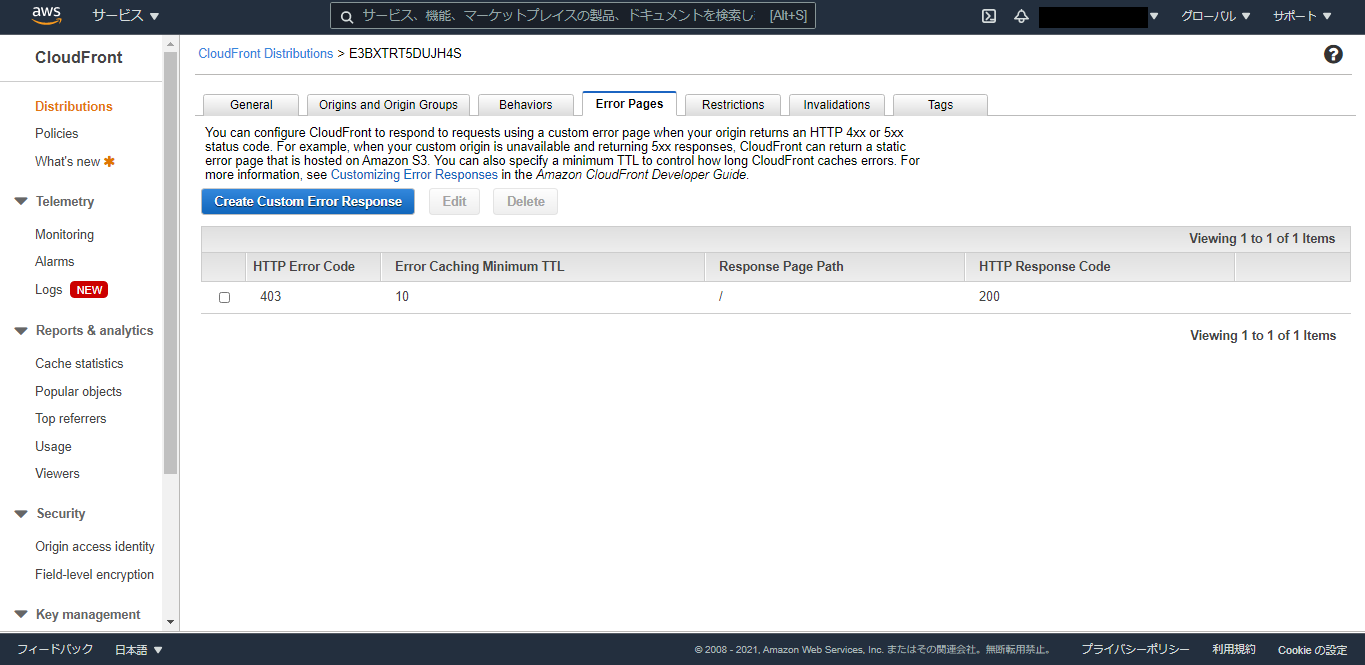Viewport: 1365px width, 665px height.
Task: Sort by HTTP Response Code header
Action: [x=1100, y=267]
